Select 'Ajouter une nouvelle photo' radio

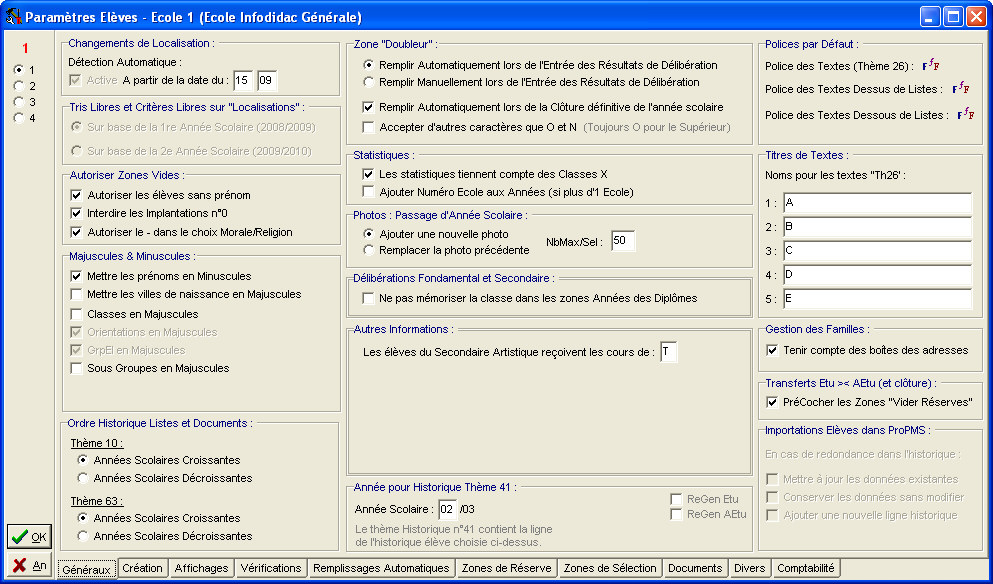[x=368, y=234]
